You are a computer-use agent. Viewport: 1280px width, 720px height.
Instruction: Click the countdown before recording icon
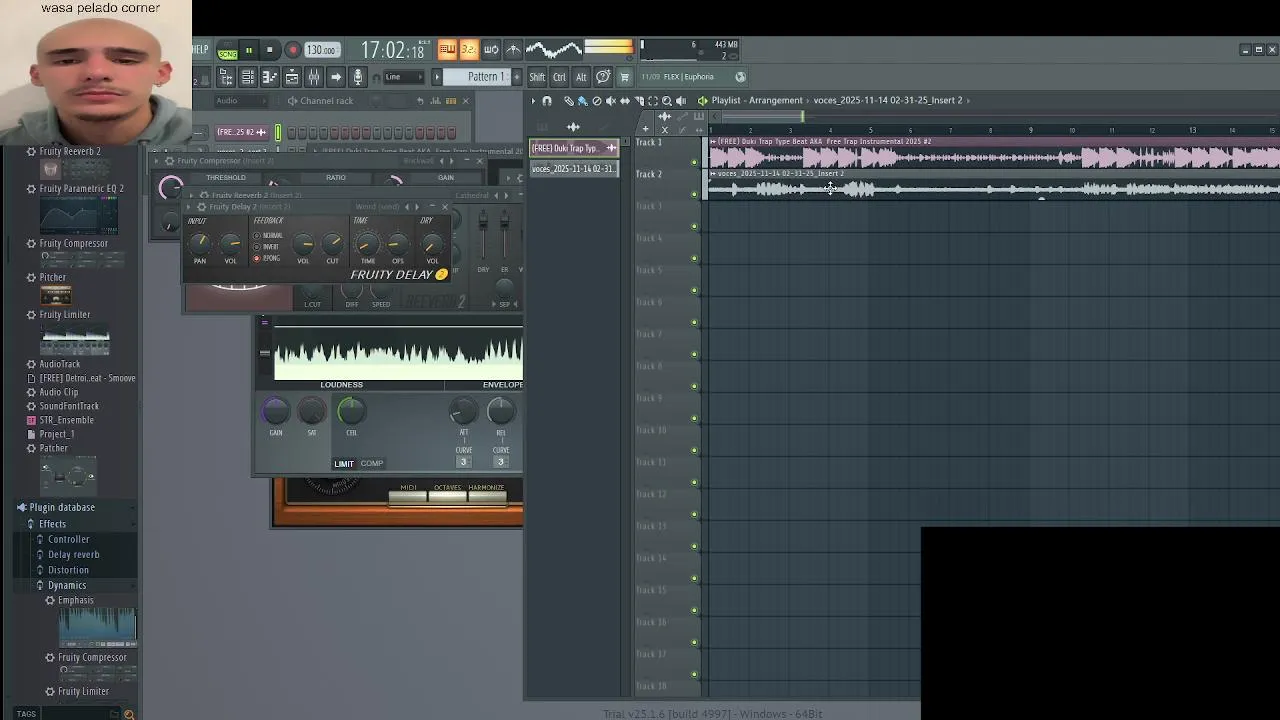point(469,49)
